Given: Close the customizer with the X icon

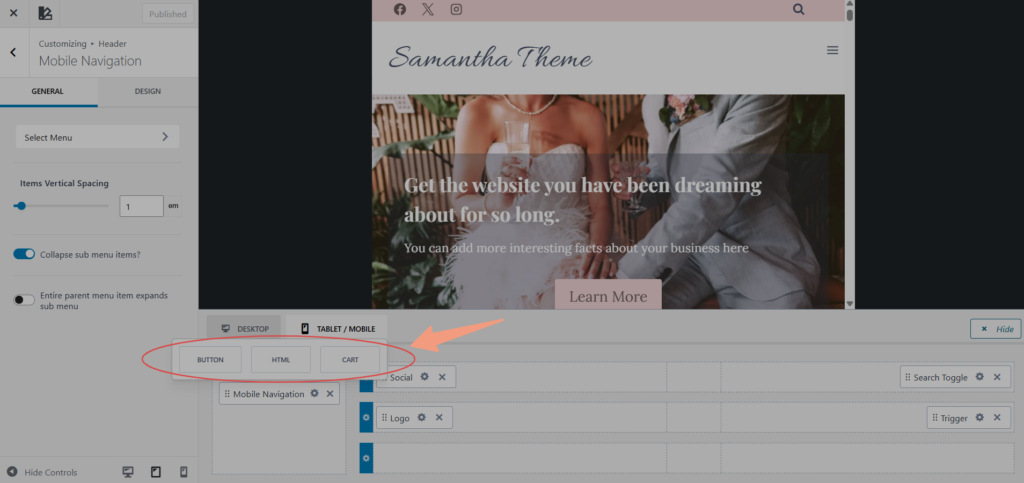Looking at the screenshot, I should [13, 13].
